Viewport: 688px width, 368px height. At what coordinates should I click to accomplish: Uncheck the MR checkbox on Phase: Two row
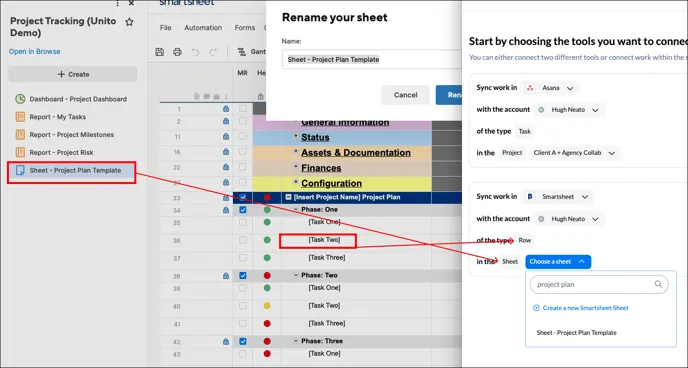243,275
